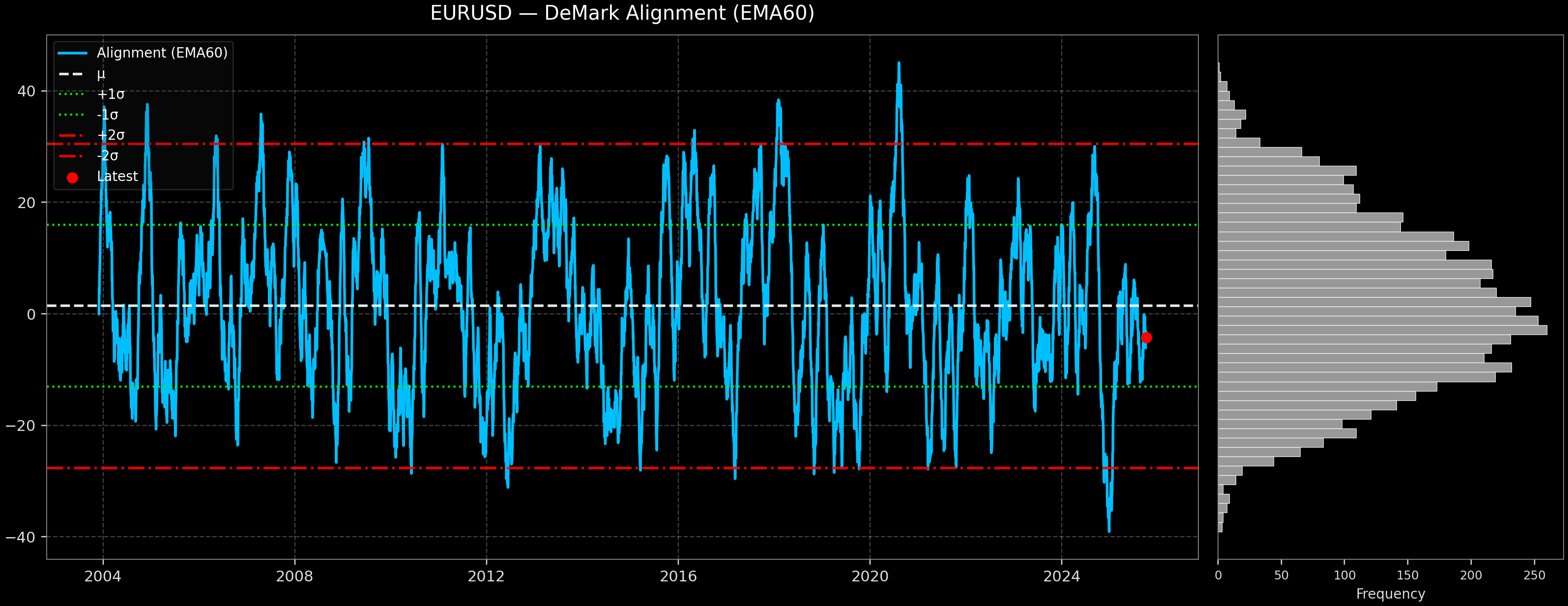Click the 2020 x-axis tick label
1568x606 pixels.
tap(869, 576)
